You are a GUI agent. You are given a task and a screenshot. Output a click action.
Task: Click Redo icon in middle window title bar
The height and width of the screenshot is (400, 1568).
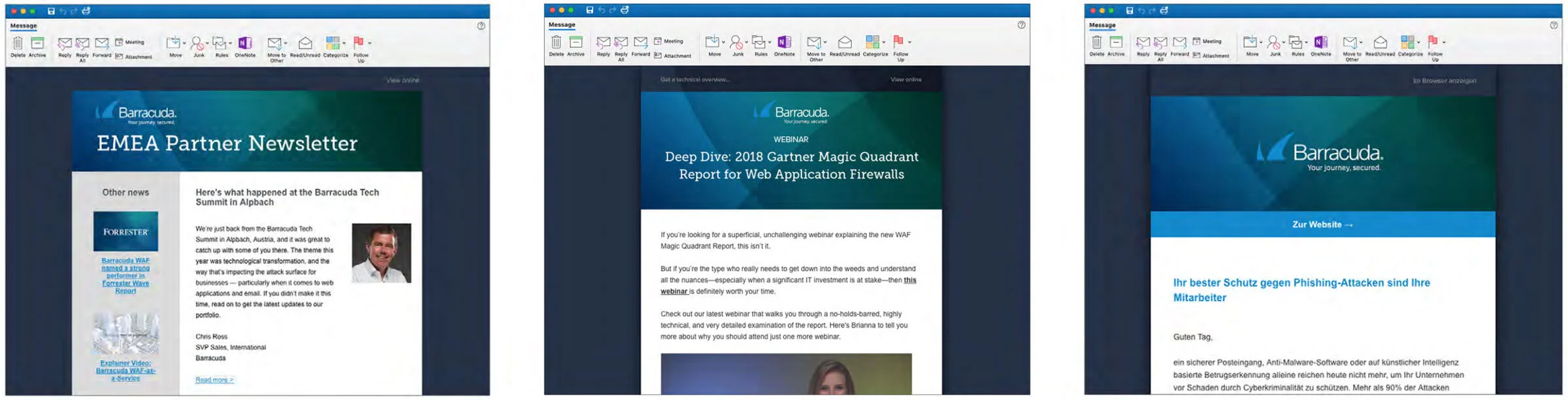(612, 10)
